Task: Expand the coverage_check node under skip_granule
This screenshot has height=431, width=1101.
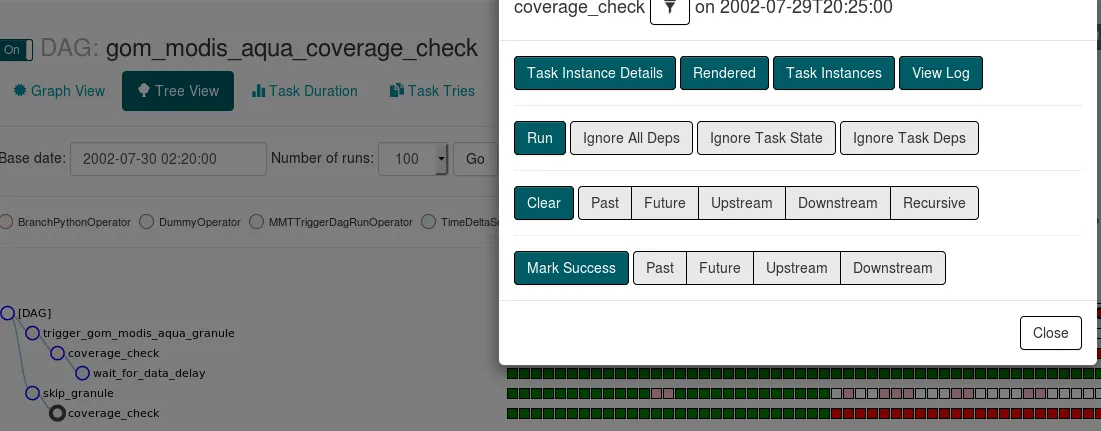Action: pos(58,413)
